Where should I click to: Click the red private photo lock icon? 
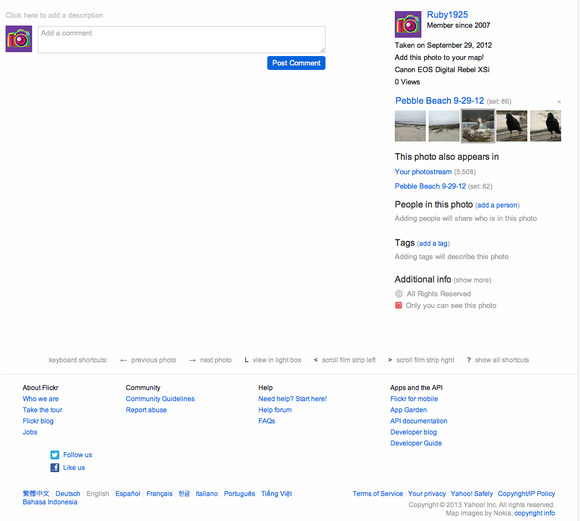tap(398, 305)
